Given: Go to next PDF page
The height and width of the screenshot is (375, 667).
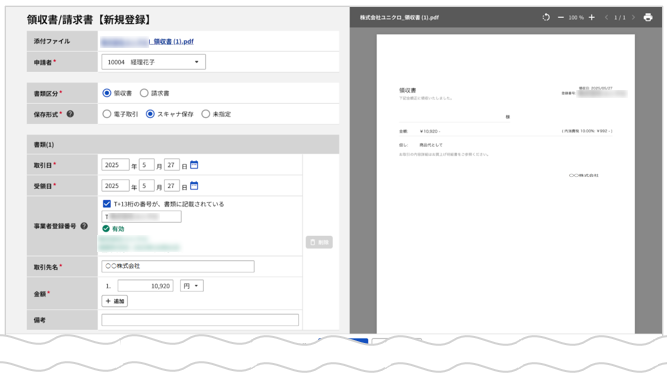Looking at the screenshot, I should coord(633,17).
